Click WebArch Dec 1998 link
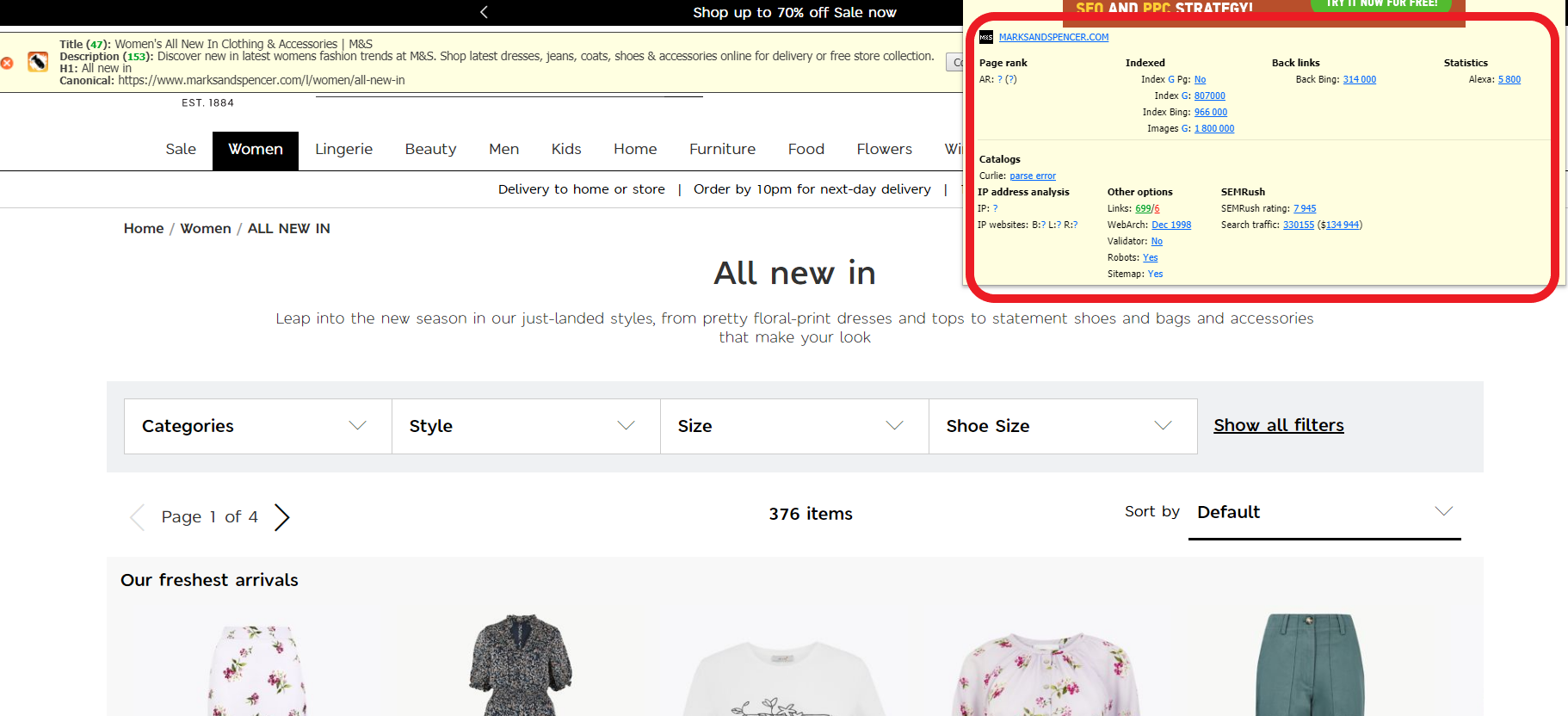 (x=1171, y=225)
